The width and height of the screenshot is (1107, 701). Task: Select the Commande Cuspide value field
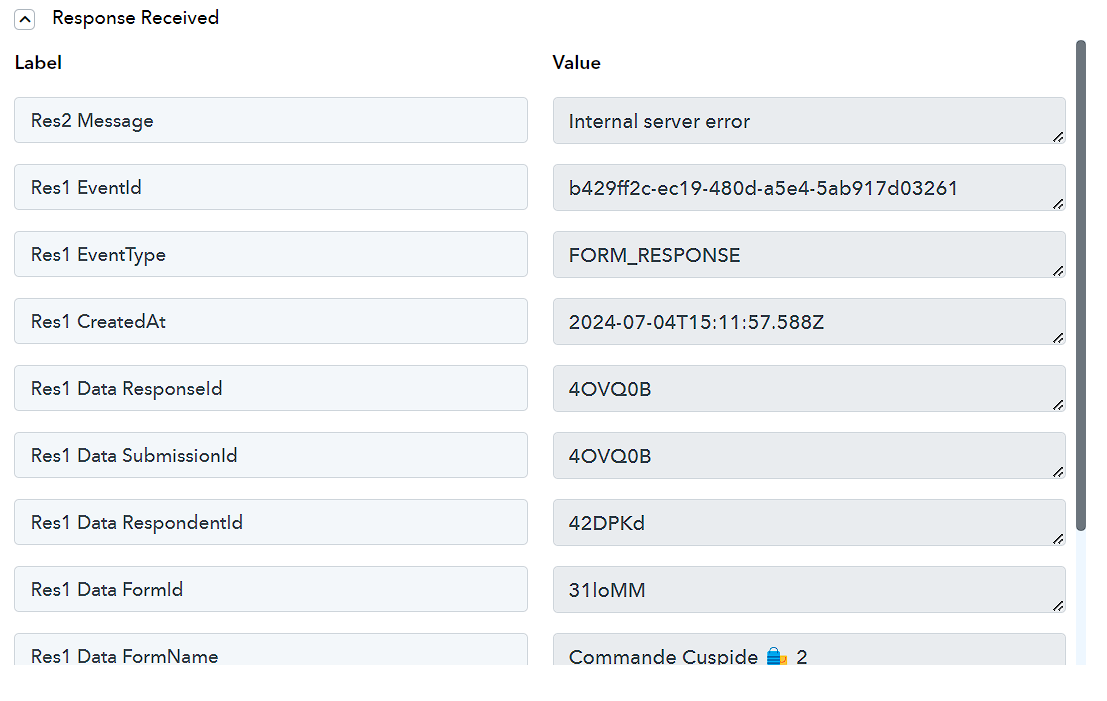[809, 649]
